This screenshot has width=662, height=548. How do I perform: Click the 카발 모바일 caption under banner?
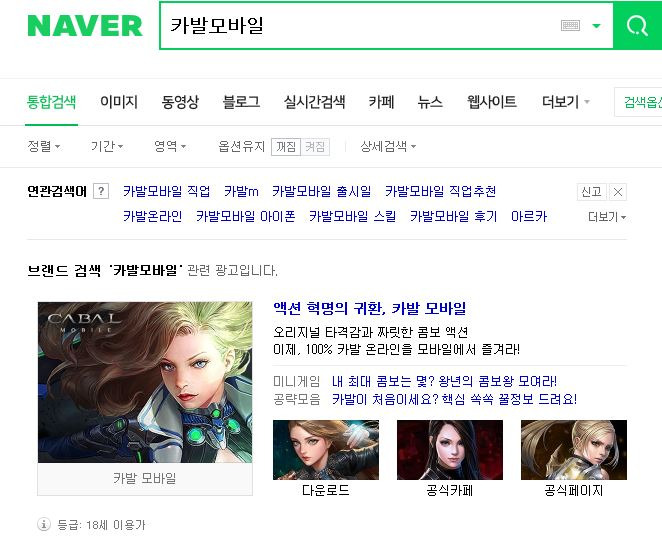[145, 478]
